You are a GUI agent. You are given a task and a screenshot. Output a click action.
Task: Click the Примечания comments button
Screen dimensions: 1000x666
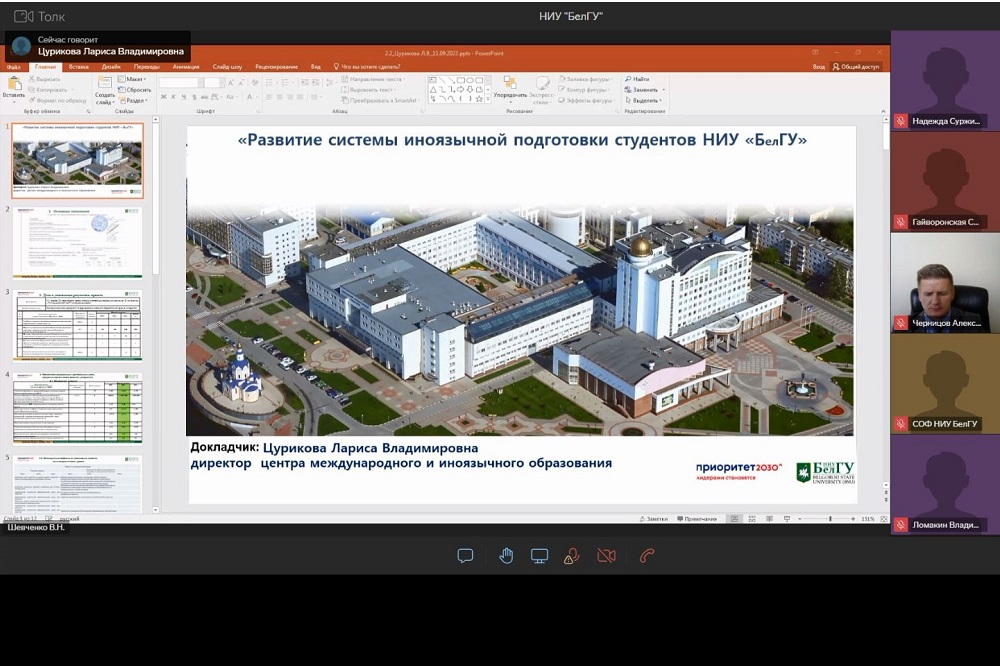point(698,519)
